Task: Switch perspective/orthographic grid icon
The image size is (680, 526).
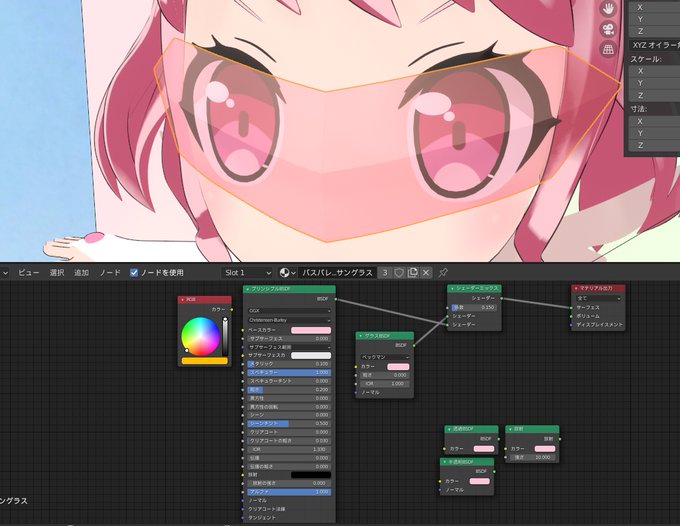Action: click(x=608, y=49)
